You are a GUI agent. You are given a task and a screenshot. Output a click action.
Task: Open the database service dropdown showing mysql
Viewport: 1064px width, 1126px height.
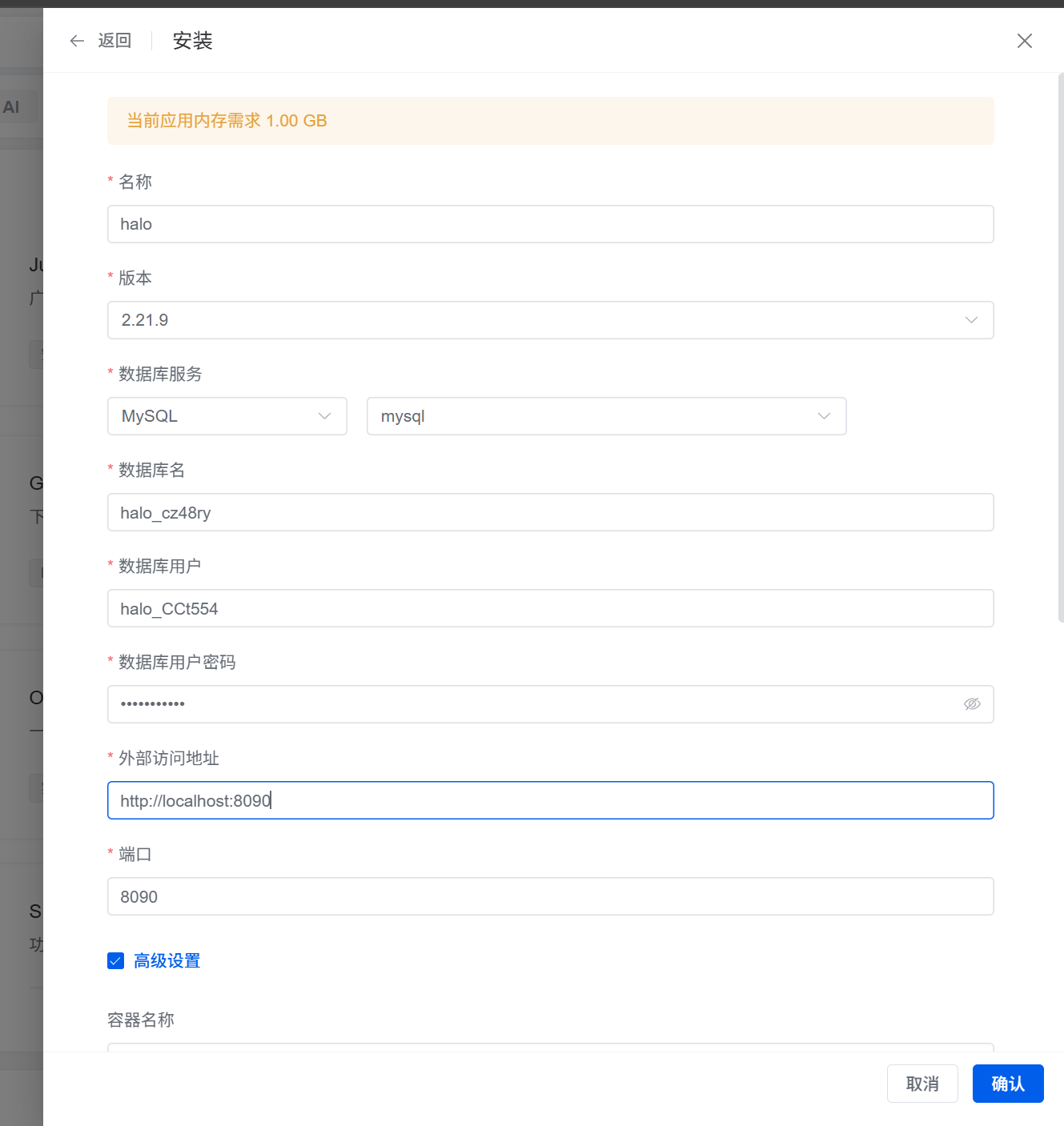click(x=606, y=416)
